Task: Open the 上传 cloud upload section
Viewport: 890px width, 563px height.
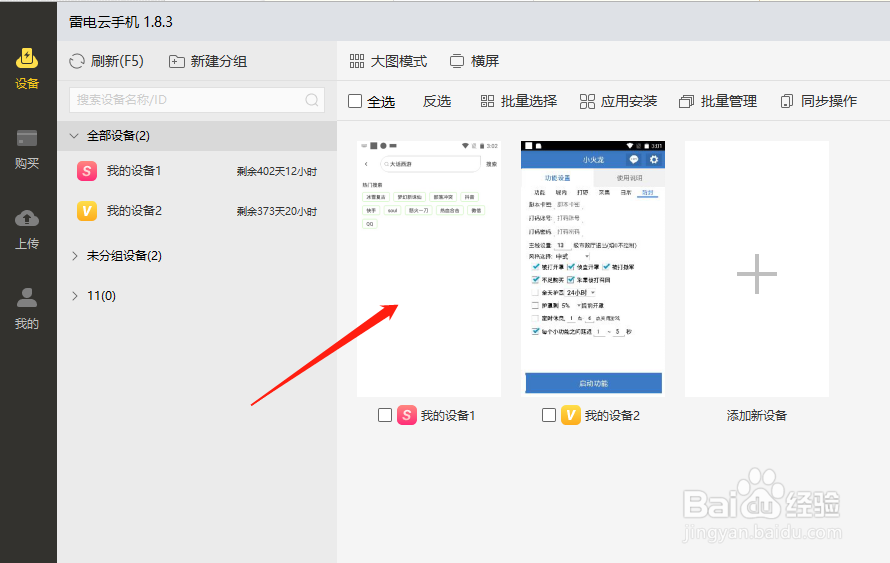Action: (x=27, y=230)
